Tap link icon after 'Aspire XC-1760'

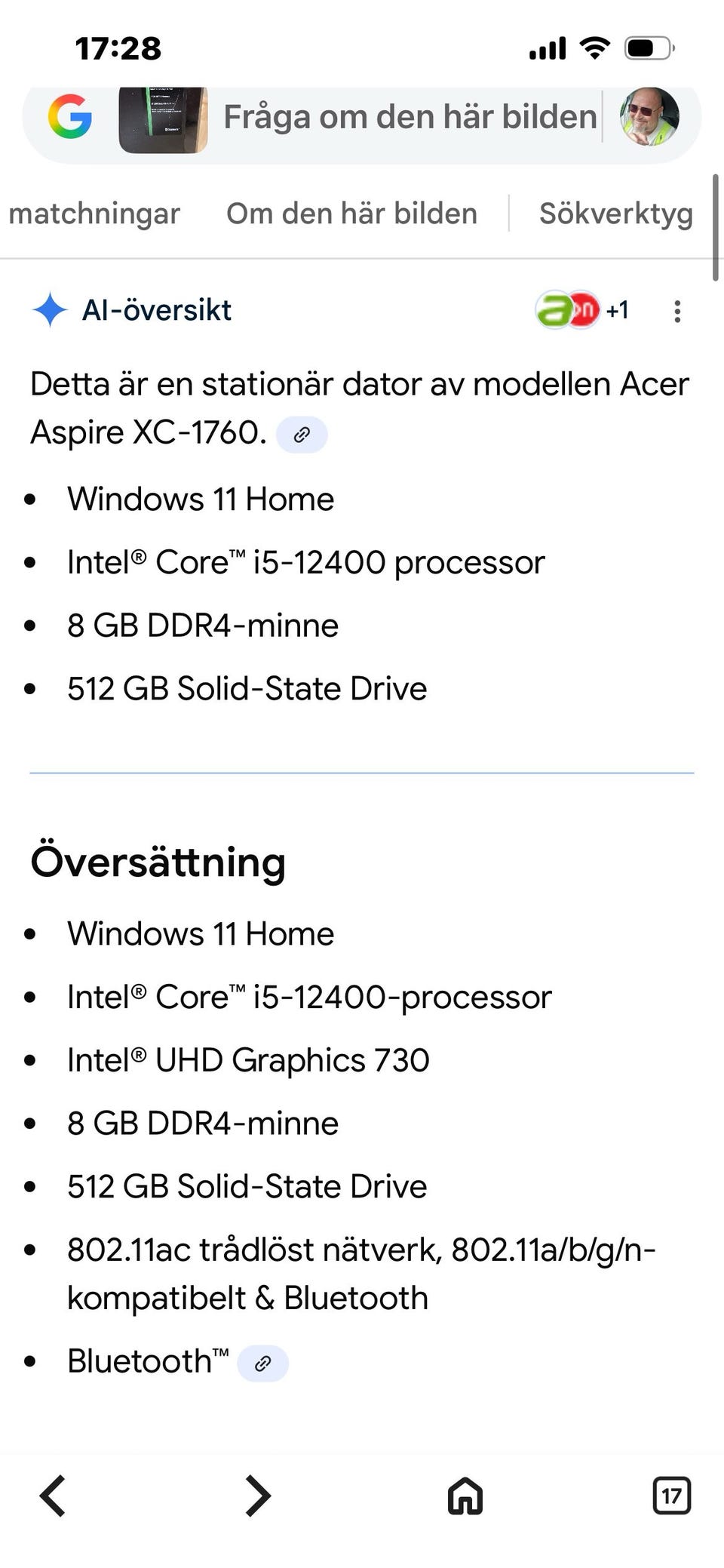[302, 435]
